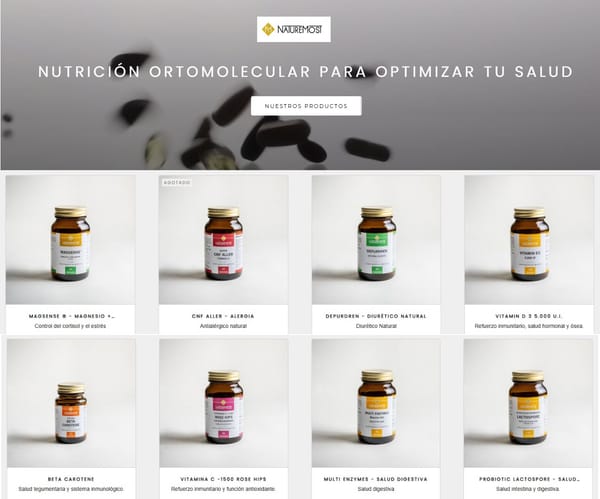The width and height of the screenshot is (600, 499).
Task: Select the CNF Aller product photo
Action: (x=223, y=240)
